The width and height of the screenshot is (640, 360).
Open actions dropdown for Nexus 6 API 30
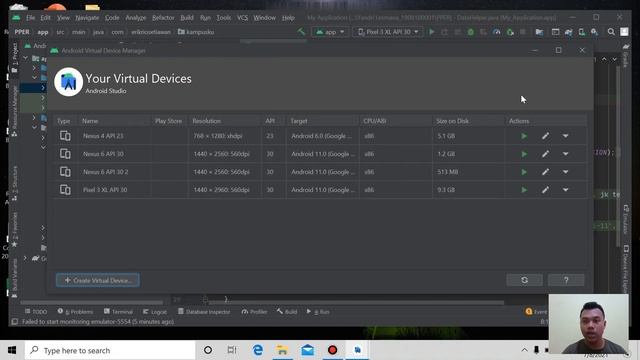pyautogui.click(x=565, y=154)
